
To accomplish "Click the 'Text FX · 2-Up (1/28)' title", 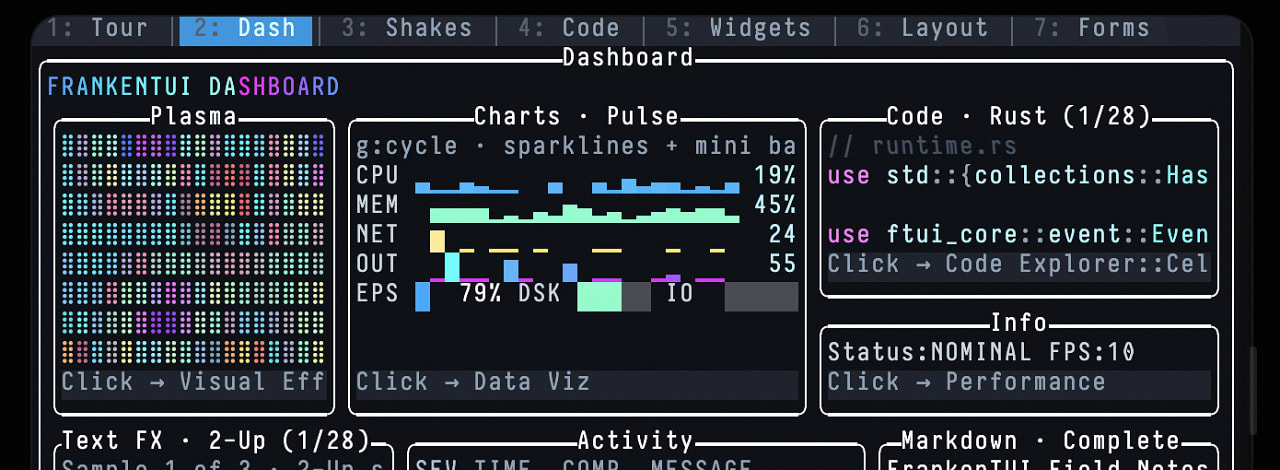I will [216, 441].
